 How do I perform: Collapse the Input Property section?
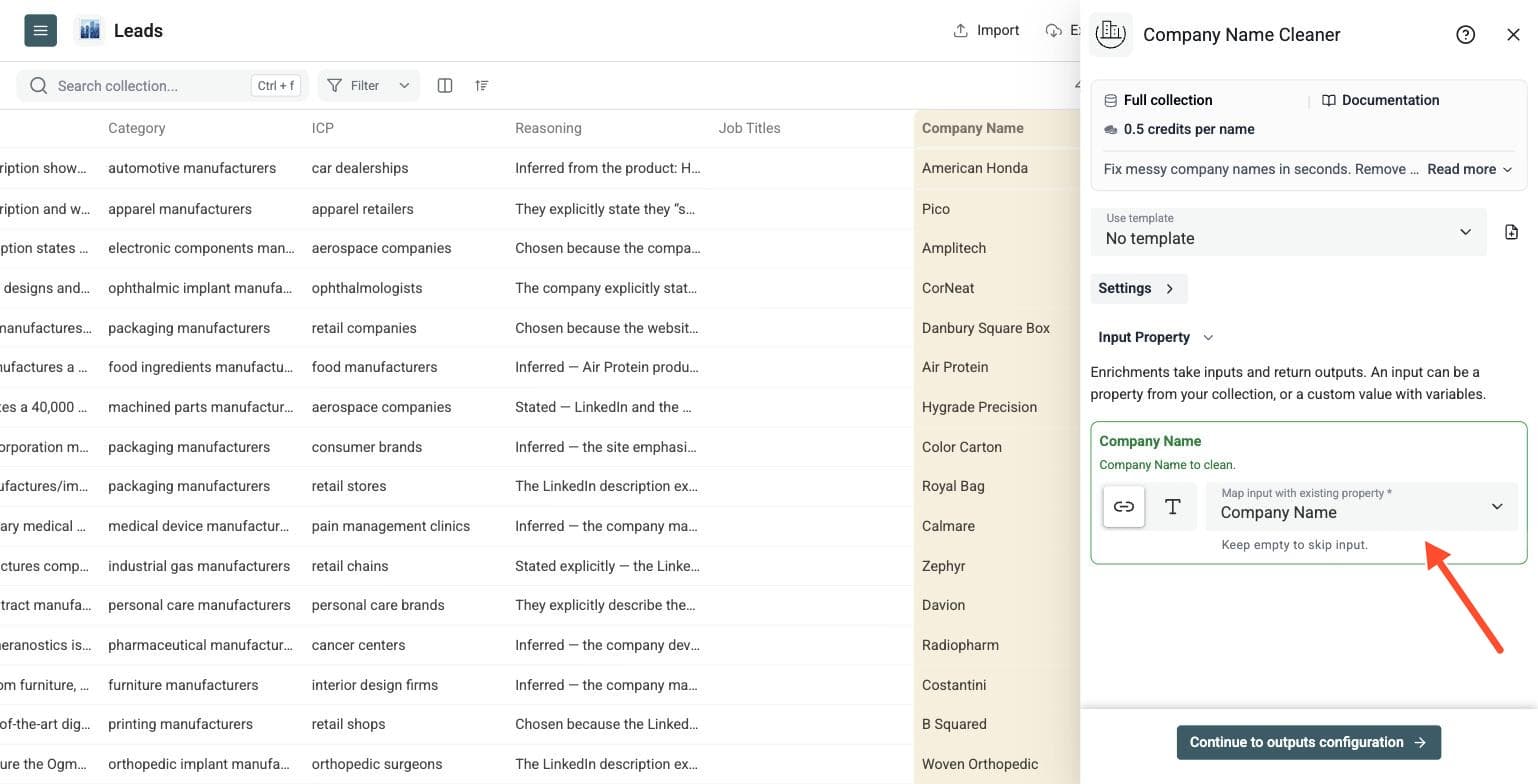click(x=1155, y=337)
